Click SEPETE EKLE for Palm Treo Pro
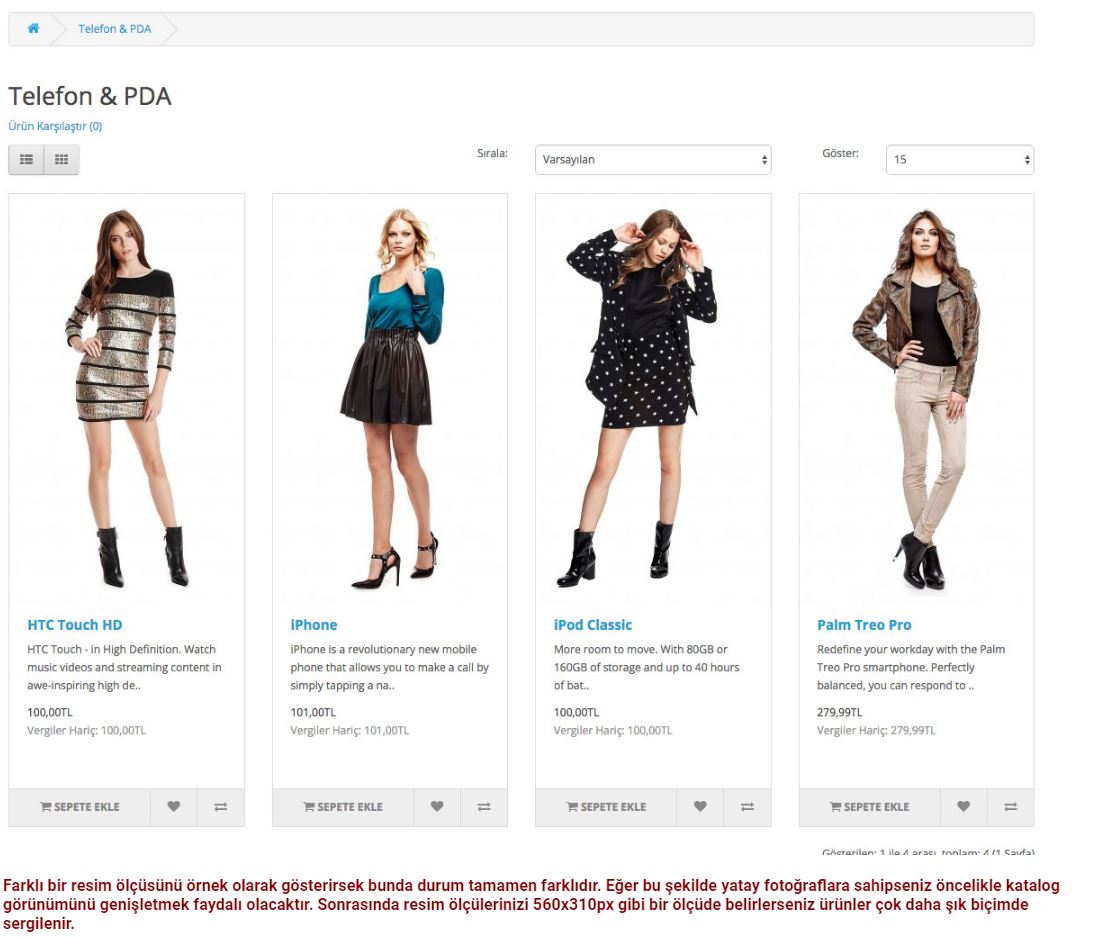 coord(870,807)
